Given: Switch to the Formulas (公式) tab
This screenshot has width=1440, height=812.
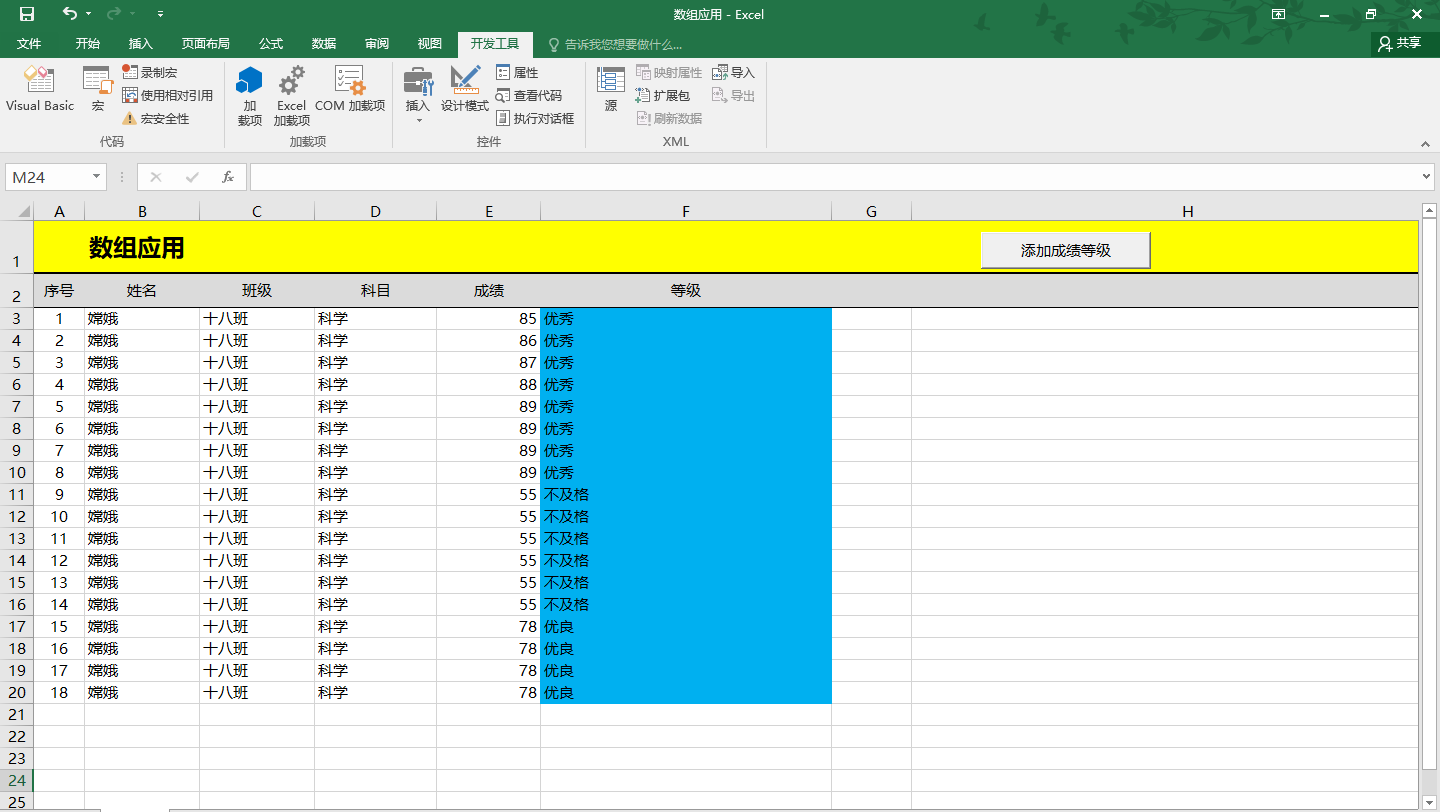Looking at the screenshot, I should click(x=271, y=44).
